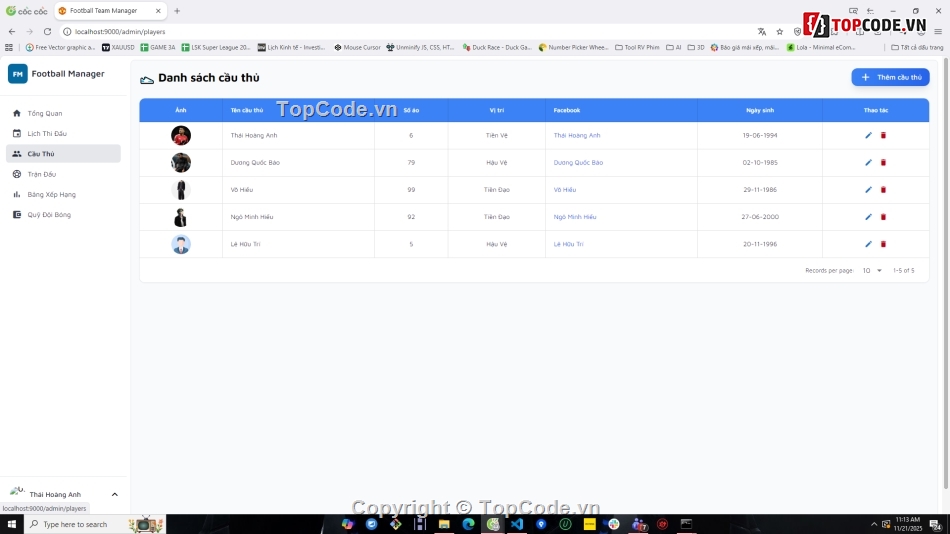
Task: Open the Tổng Quan overview page
Action: tap(63, 113)
